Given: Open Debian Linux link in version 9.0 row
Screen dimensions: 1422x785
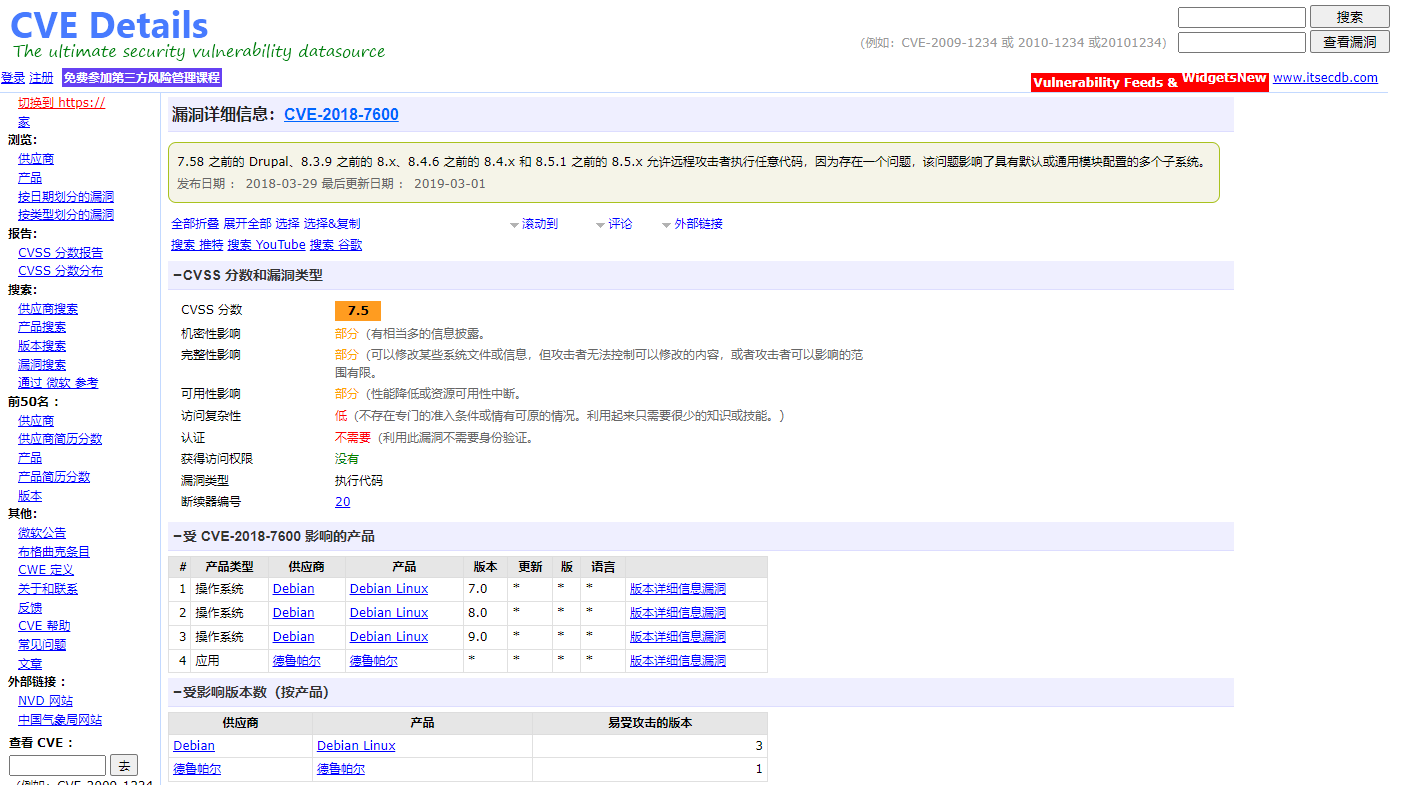Looking at the screenshot, I should (x=389, y=637).
